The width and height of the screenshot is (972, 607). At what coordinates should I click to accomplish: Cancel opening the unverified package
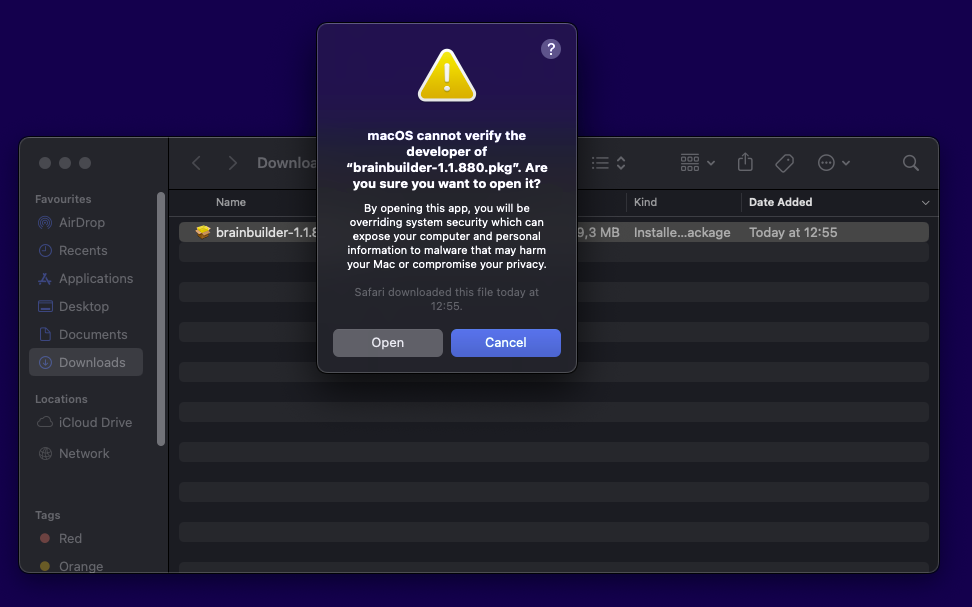tap(505, 343)
